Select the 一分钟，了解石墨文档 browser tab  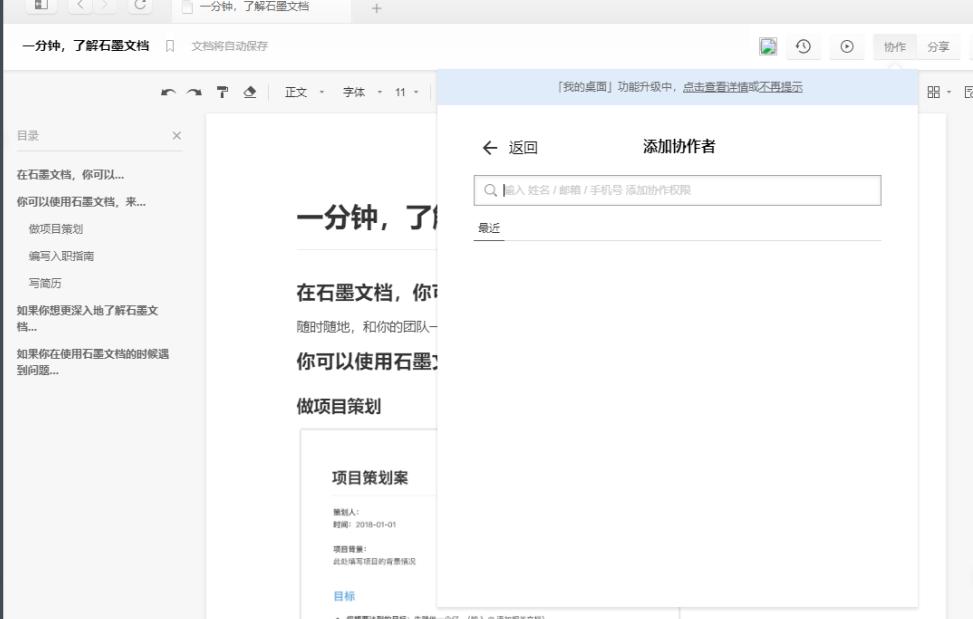pyautogui.click(x=261, y=7)
